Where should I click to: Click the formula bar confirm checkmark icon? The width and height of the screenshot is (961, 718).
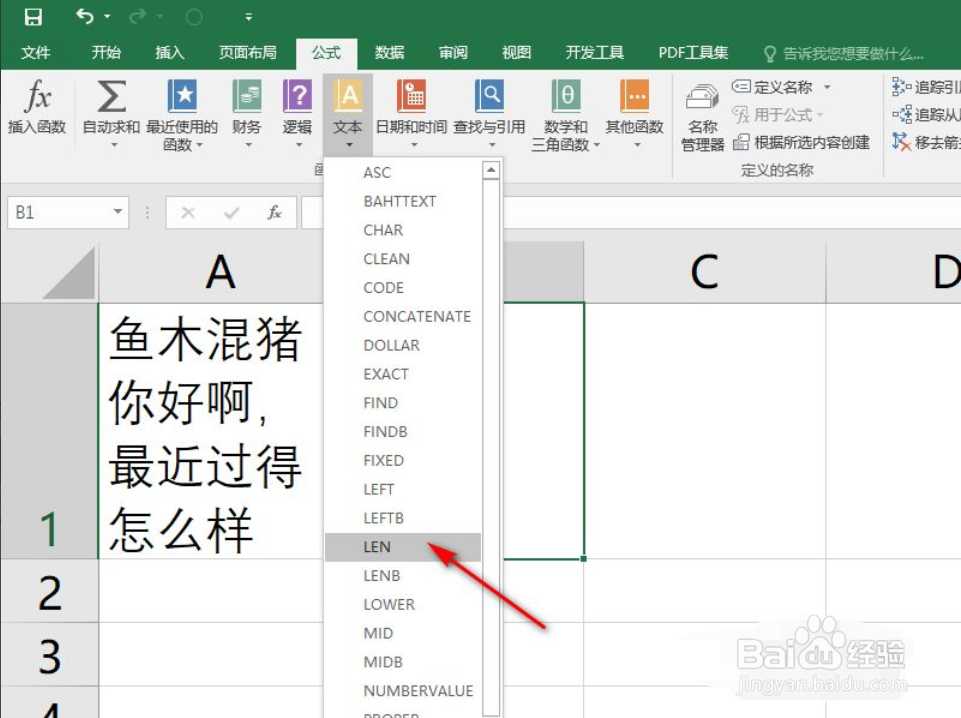(232, 213)
